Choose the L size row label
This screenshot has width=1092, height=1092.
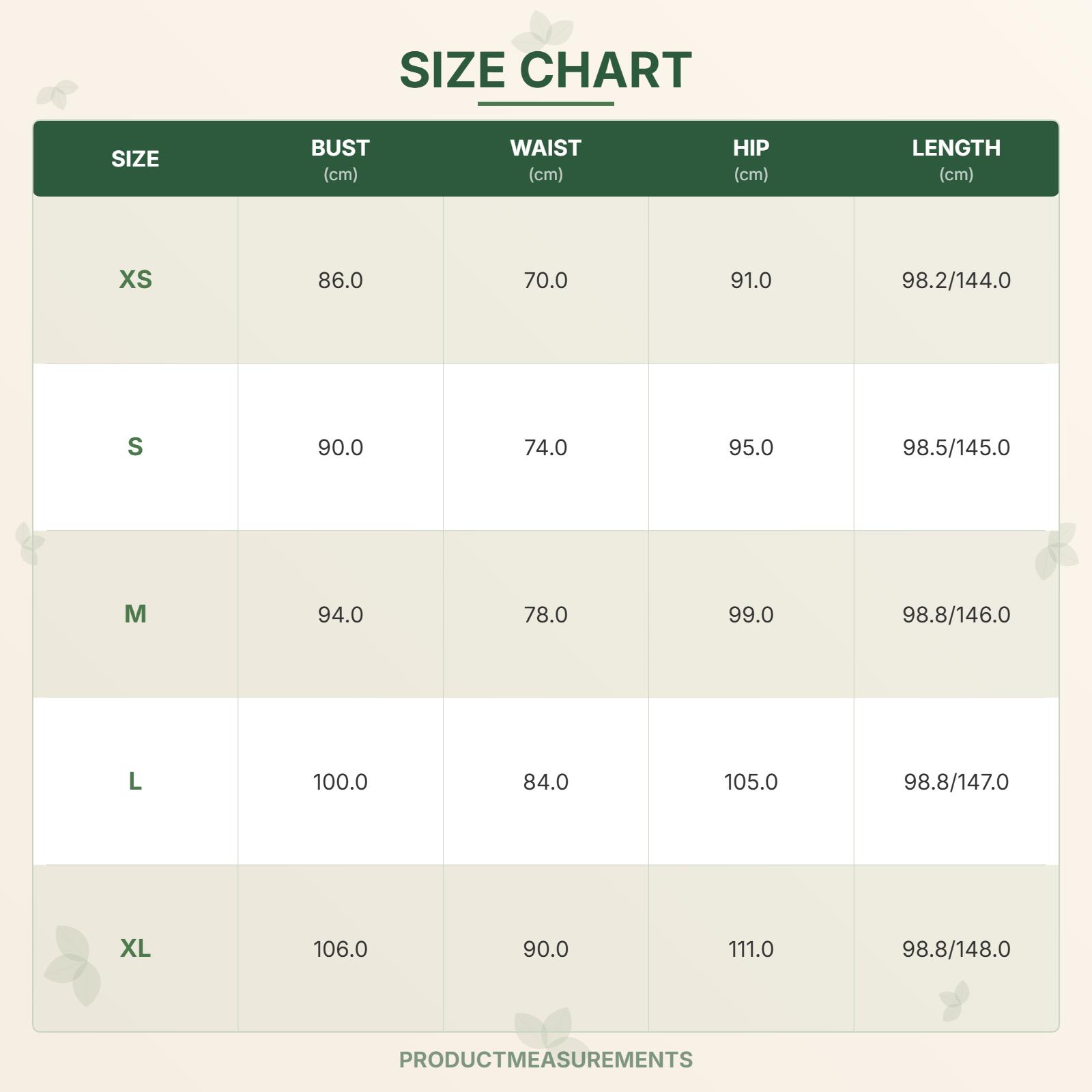pyautogui.click(x=135, y=781)
